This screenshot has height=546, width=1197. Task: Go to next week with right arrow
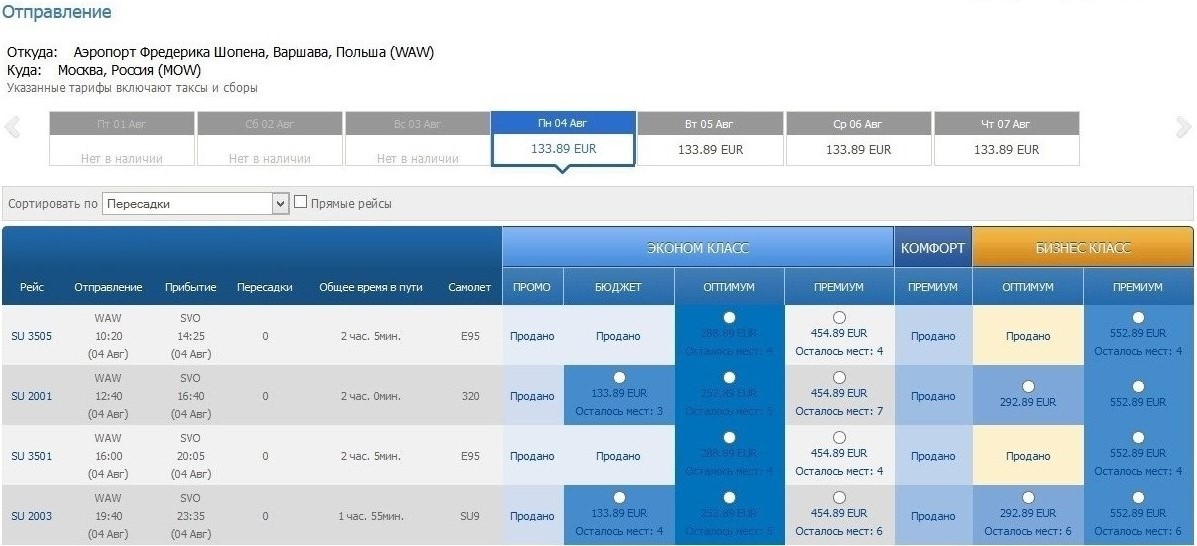(x=1183, y=127)
